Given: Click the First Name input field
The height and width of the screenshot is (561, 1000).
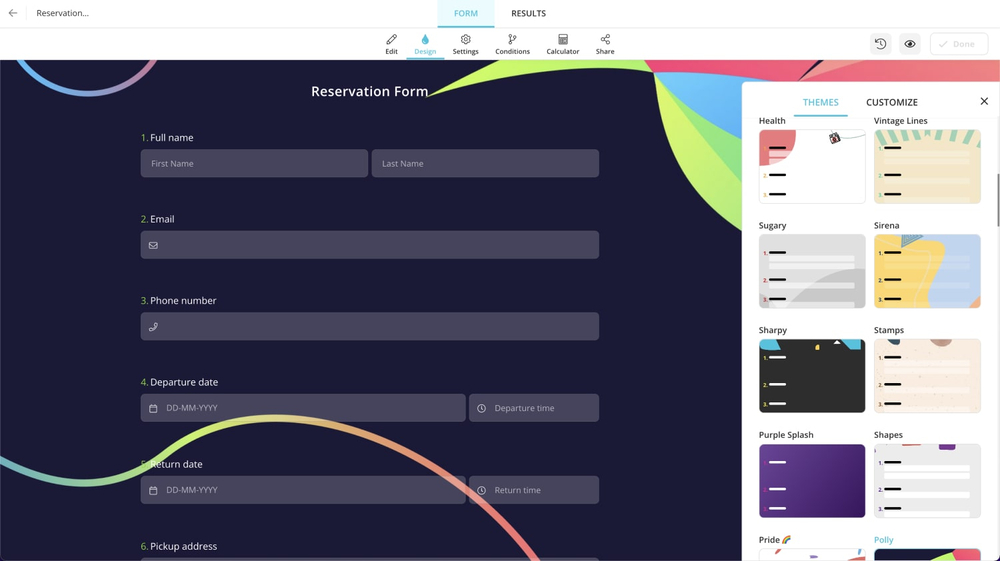Looking at the screenshot, I should 254,163.
